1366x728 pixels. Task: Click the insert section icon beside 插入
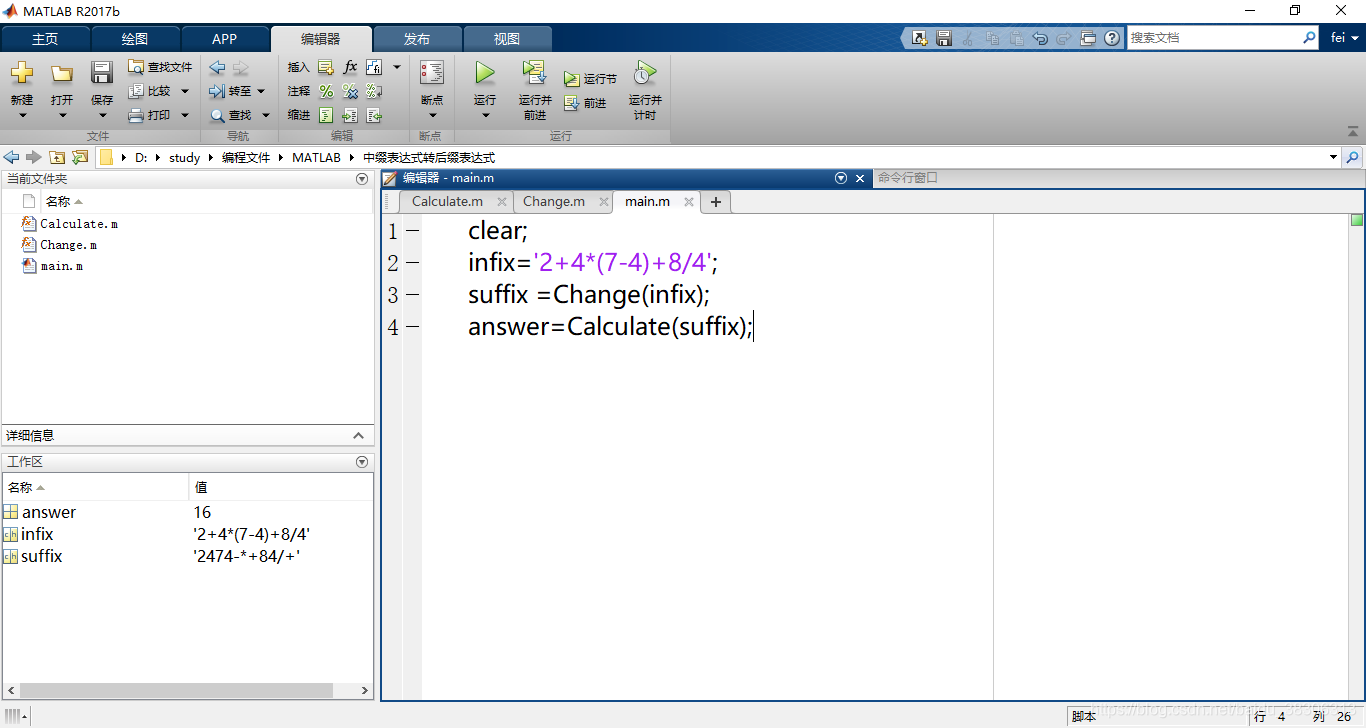point(326,67)
